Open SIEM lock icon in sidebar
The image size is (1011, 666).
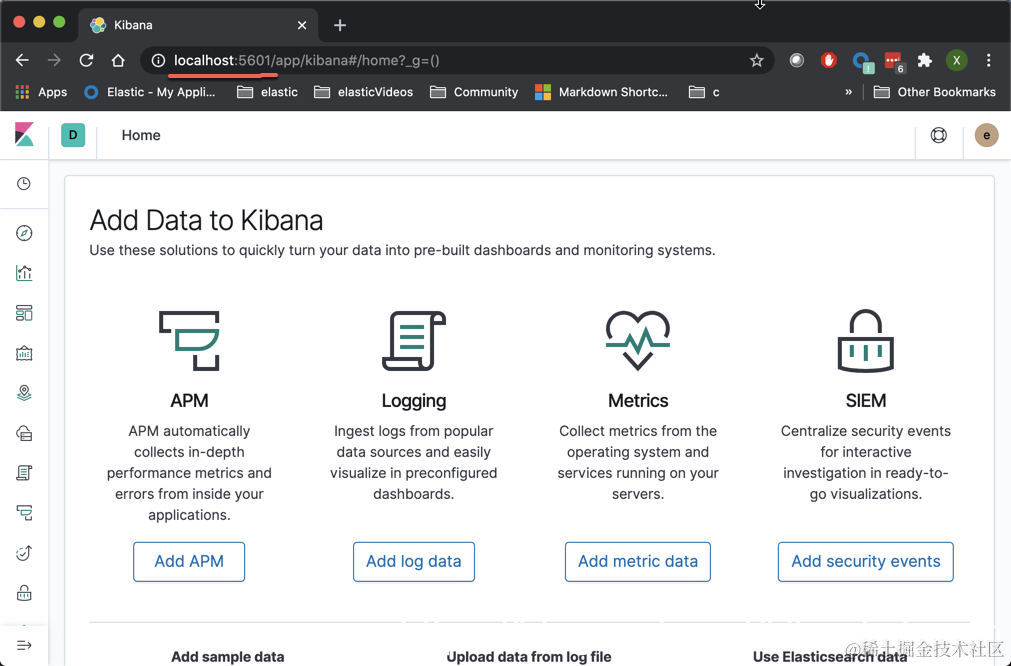click(24, 593)
